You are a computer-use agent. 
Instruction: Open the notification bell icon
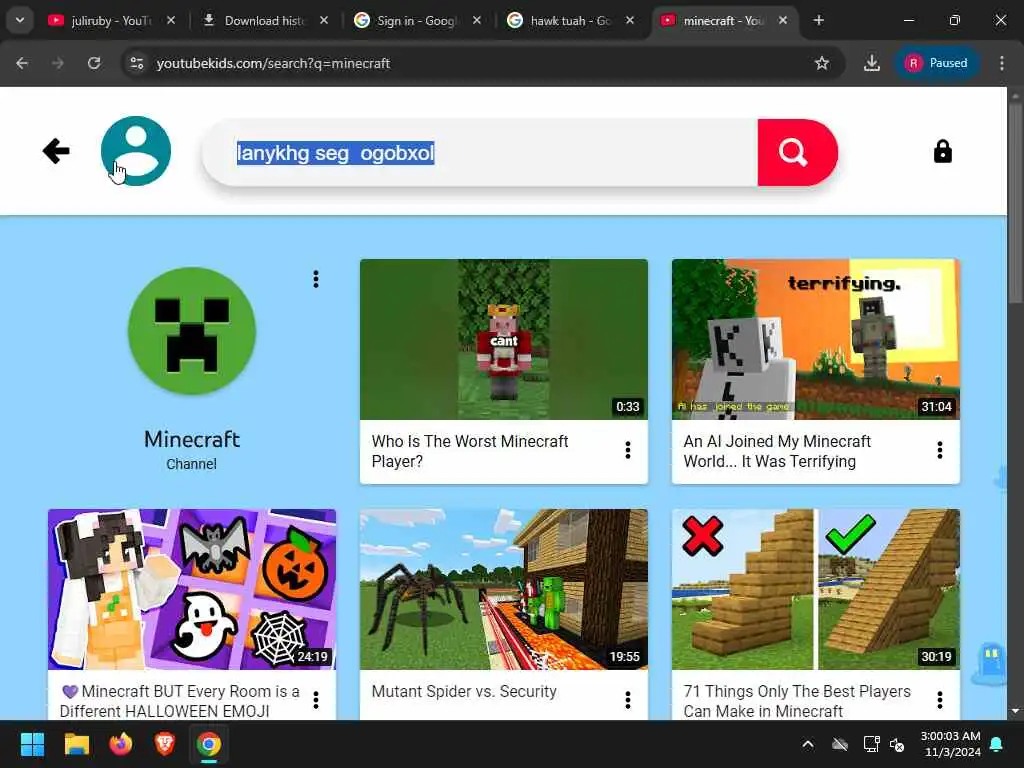pyautogui.click(x=997, y=744)
